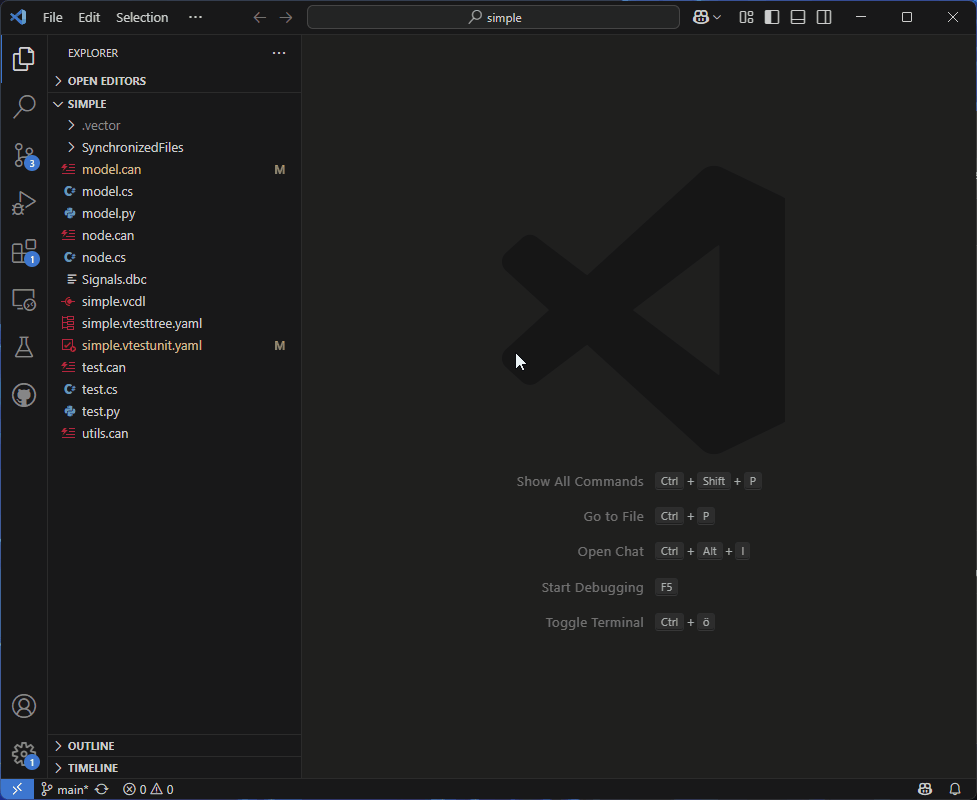
Task: Open model.can file
Action: 174,169
